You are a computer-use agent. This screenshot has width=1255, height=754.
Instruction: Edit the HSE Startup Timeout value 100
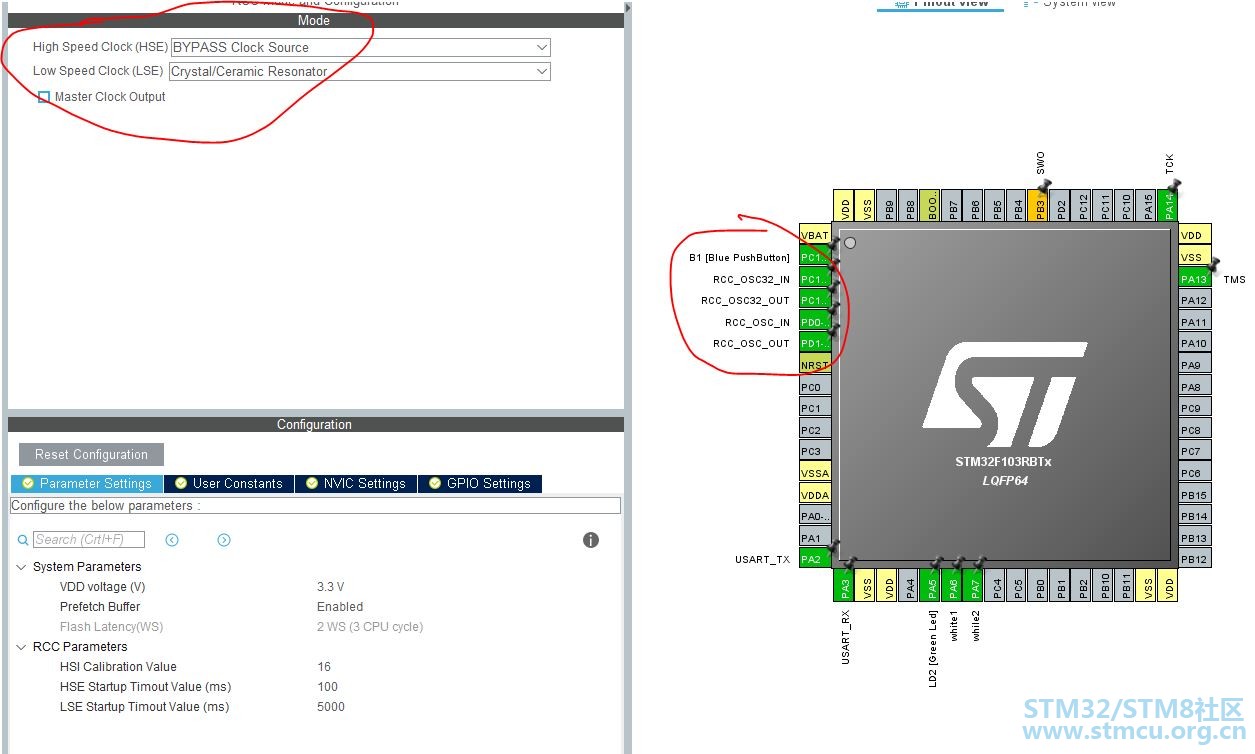(327, 687)
